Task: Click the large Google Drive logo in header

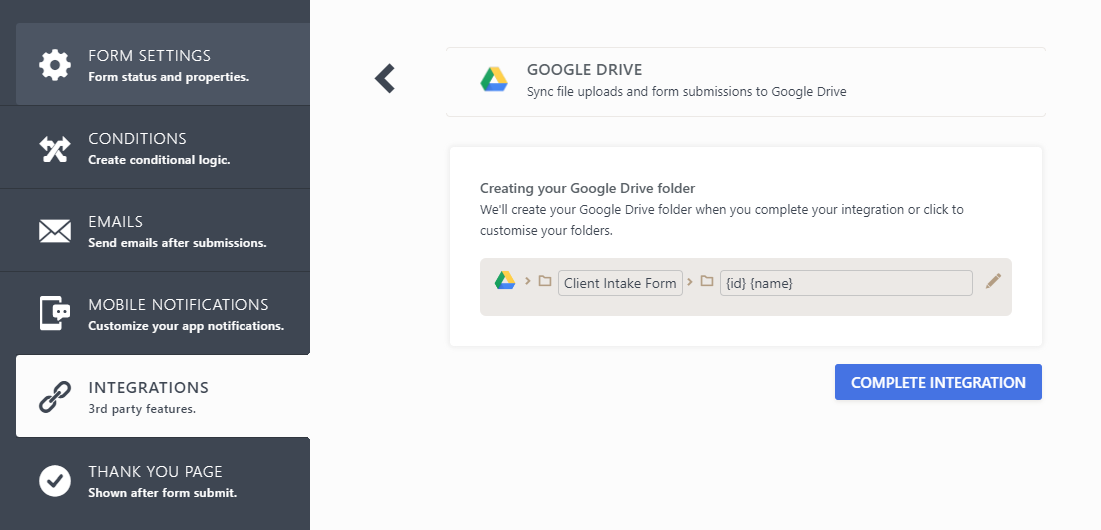Action: tap(494, 81)
